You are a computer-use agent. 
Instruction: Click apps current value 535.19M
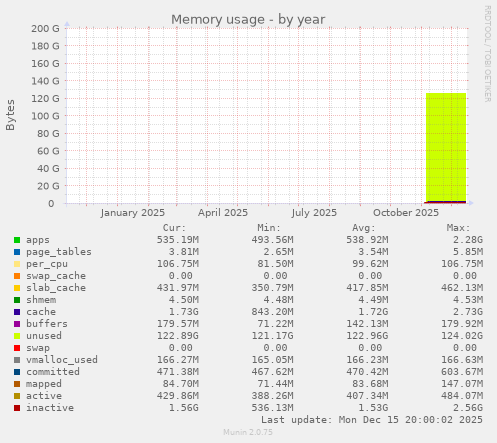(178, 240)
